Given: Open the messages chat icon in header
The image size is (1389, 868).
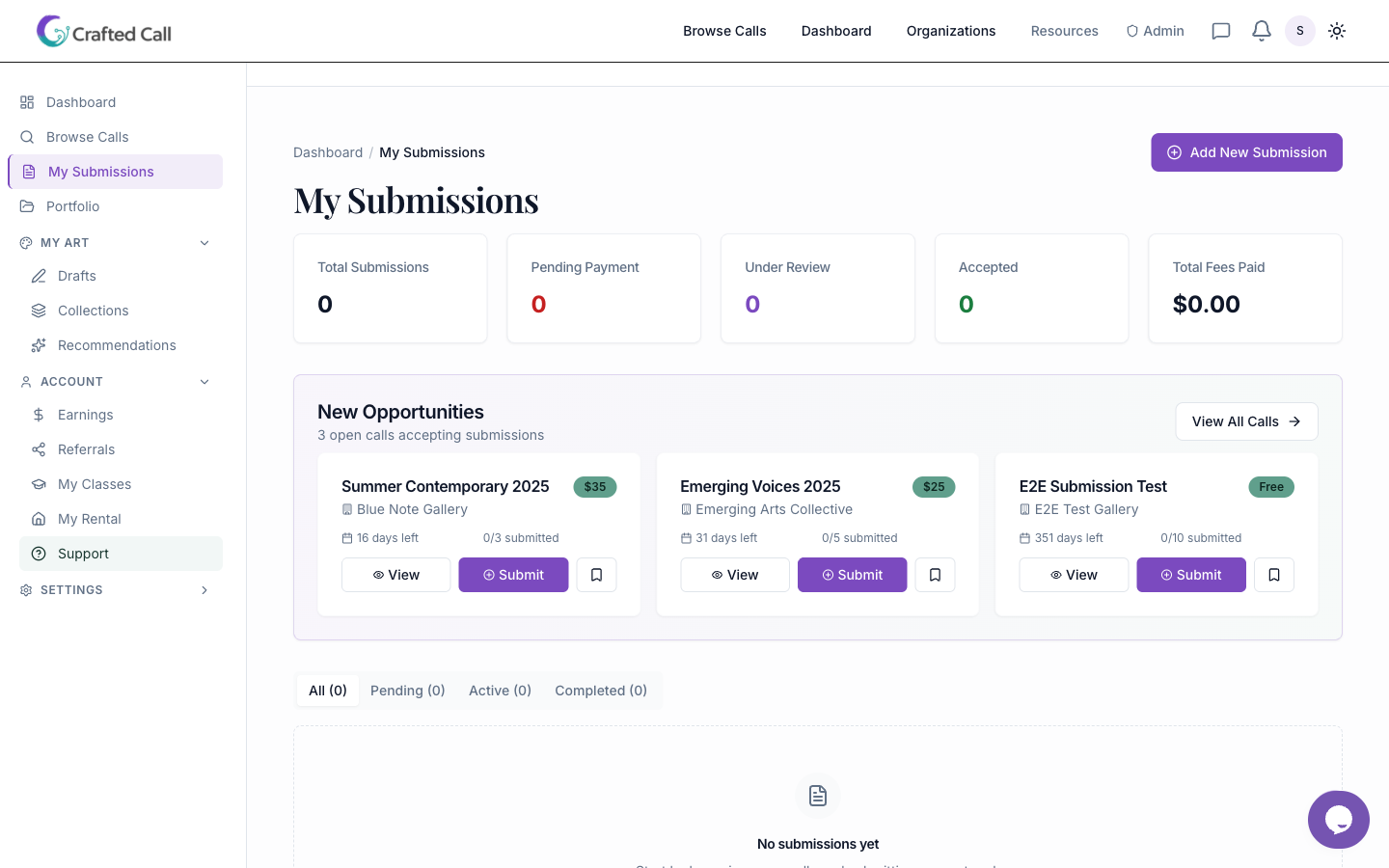Looking at the screenshot, I should click(x=1220, y=31).
